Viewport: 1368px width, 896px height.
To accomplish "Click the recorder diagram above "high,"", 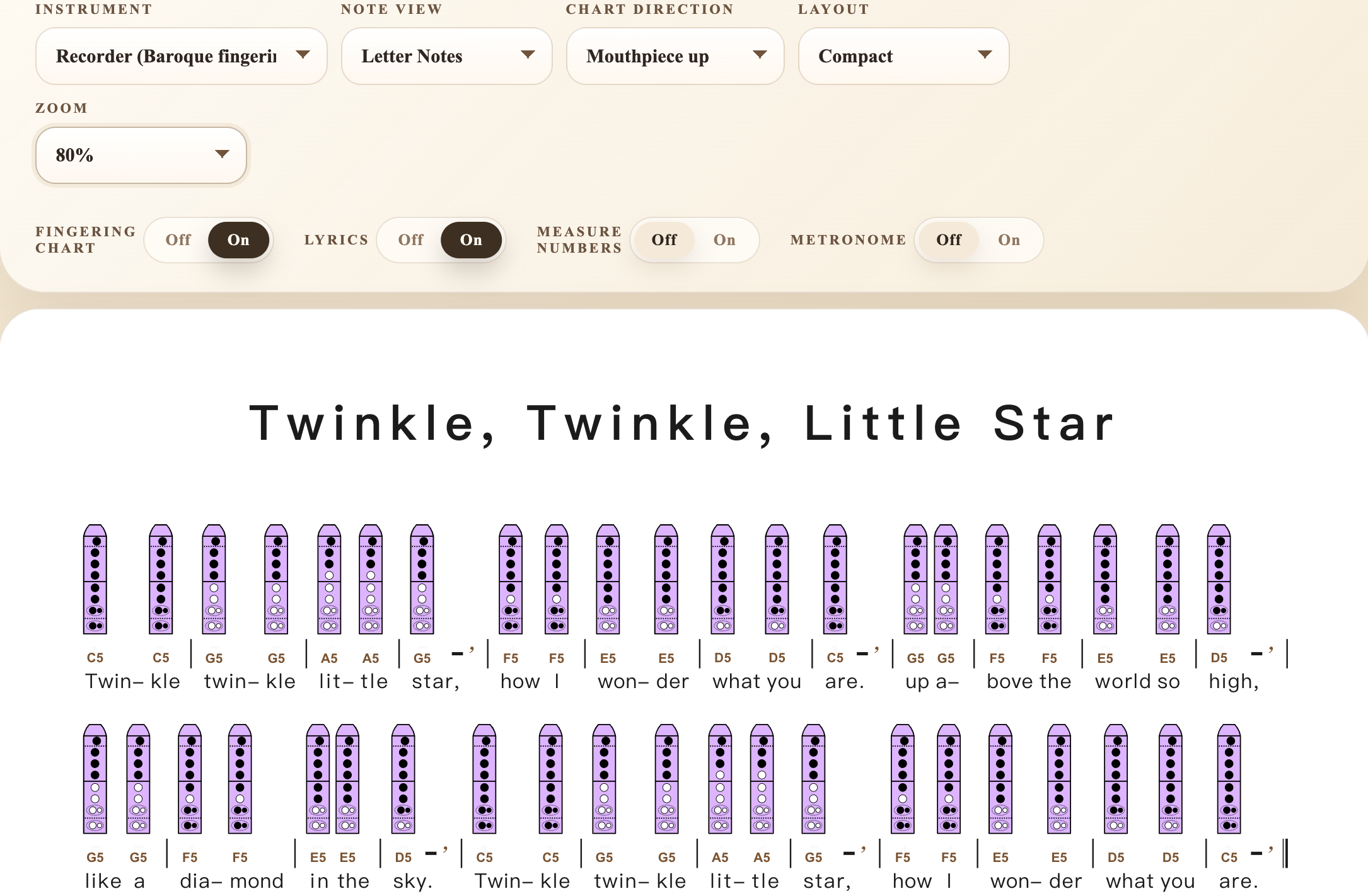I will (1219, 580).
